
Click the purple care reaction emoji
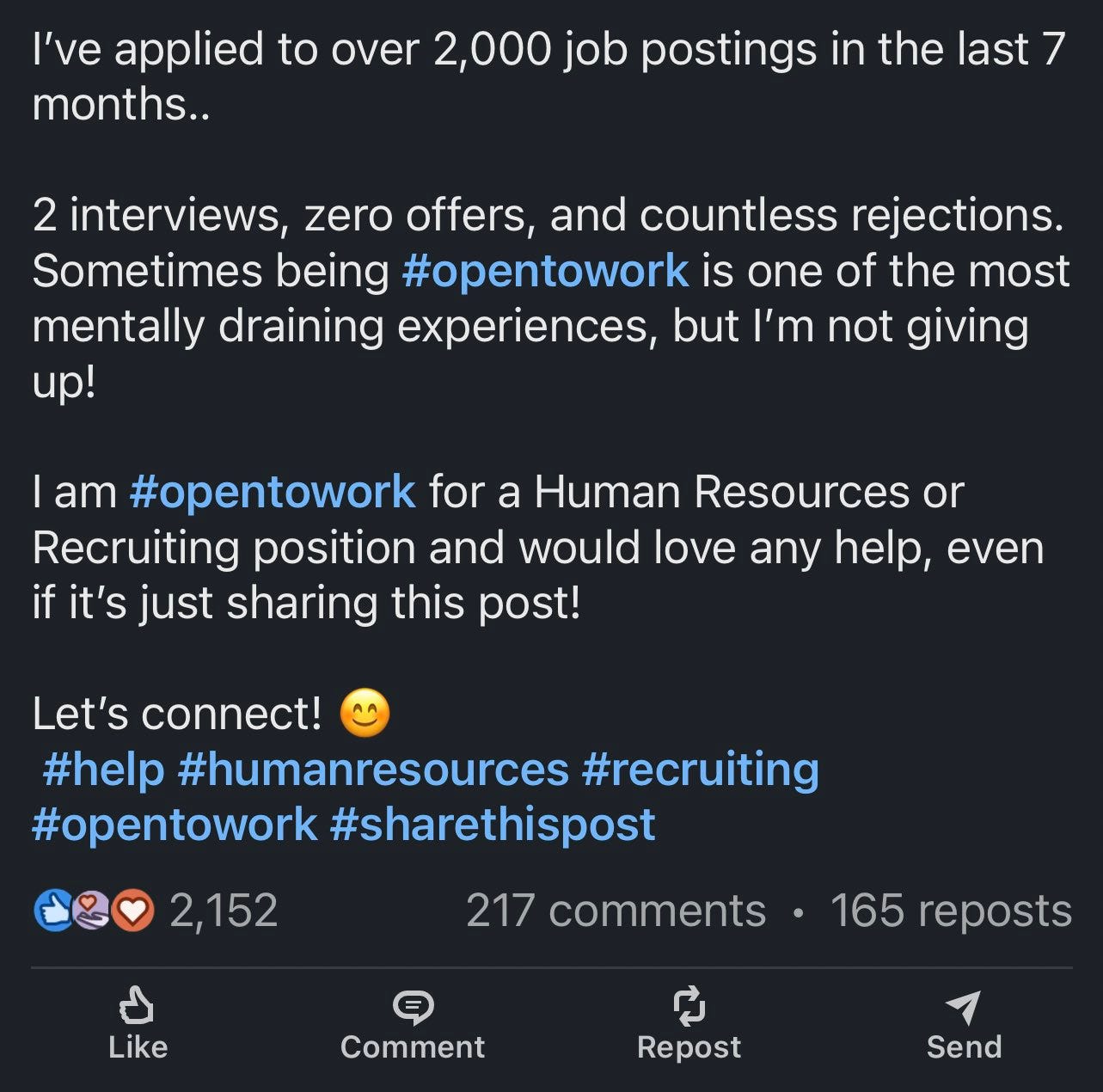(89, 909)
